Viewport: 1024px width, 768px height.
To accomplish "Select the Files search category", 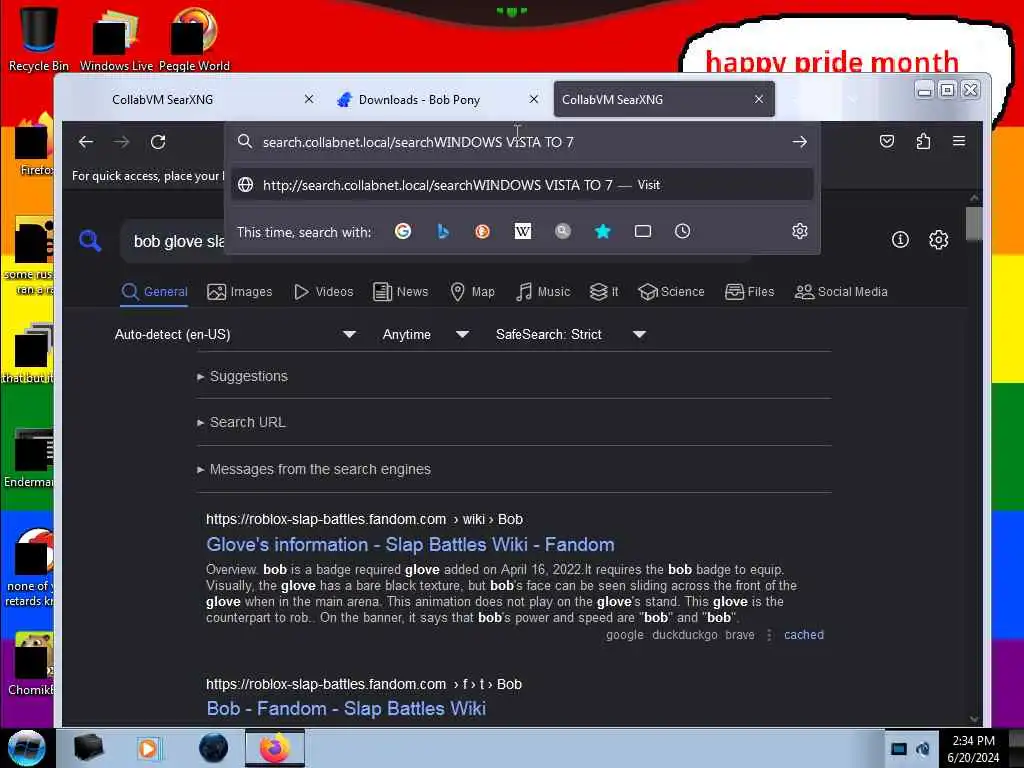I will tap(750, 292).
